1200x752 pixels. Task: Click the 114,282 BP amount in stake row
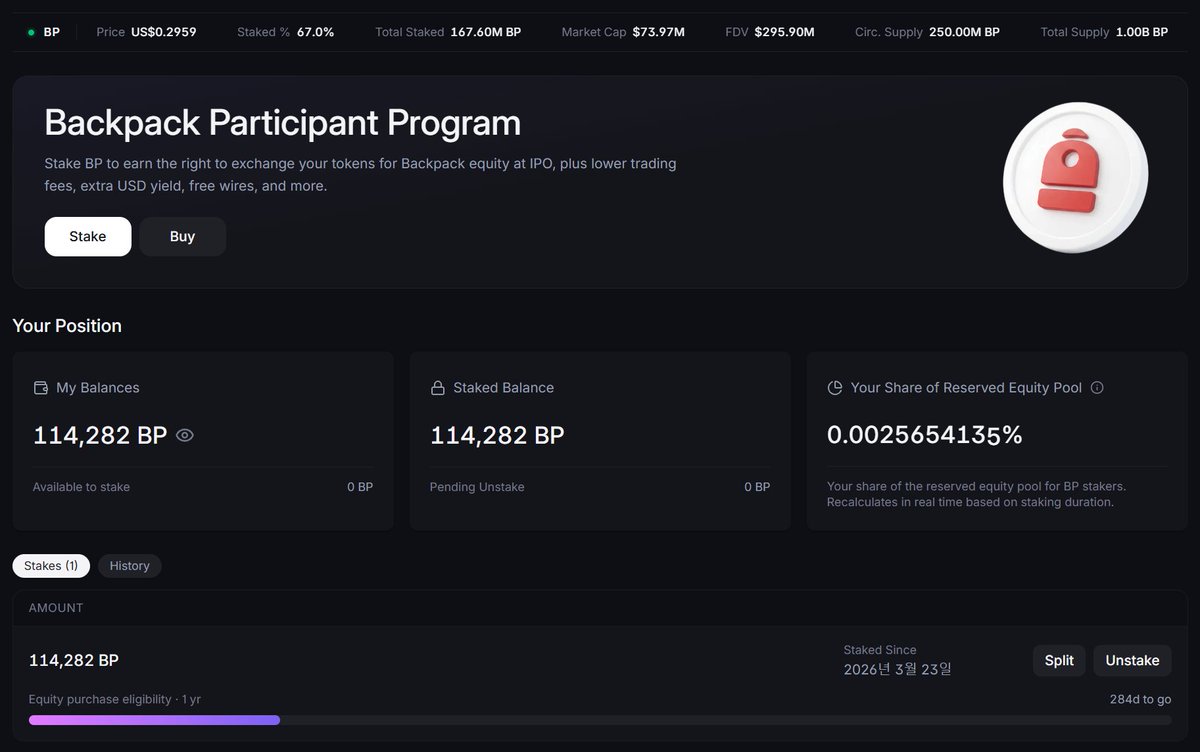(x=74, y=661)
